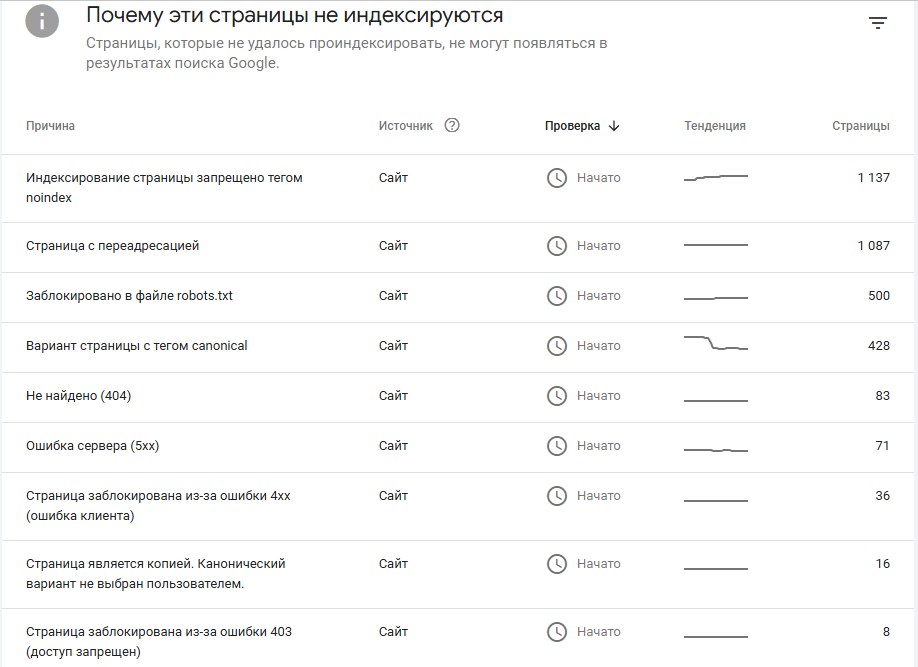Open the Вариант страницы с тегом canonical row

tap(458, 347)
